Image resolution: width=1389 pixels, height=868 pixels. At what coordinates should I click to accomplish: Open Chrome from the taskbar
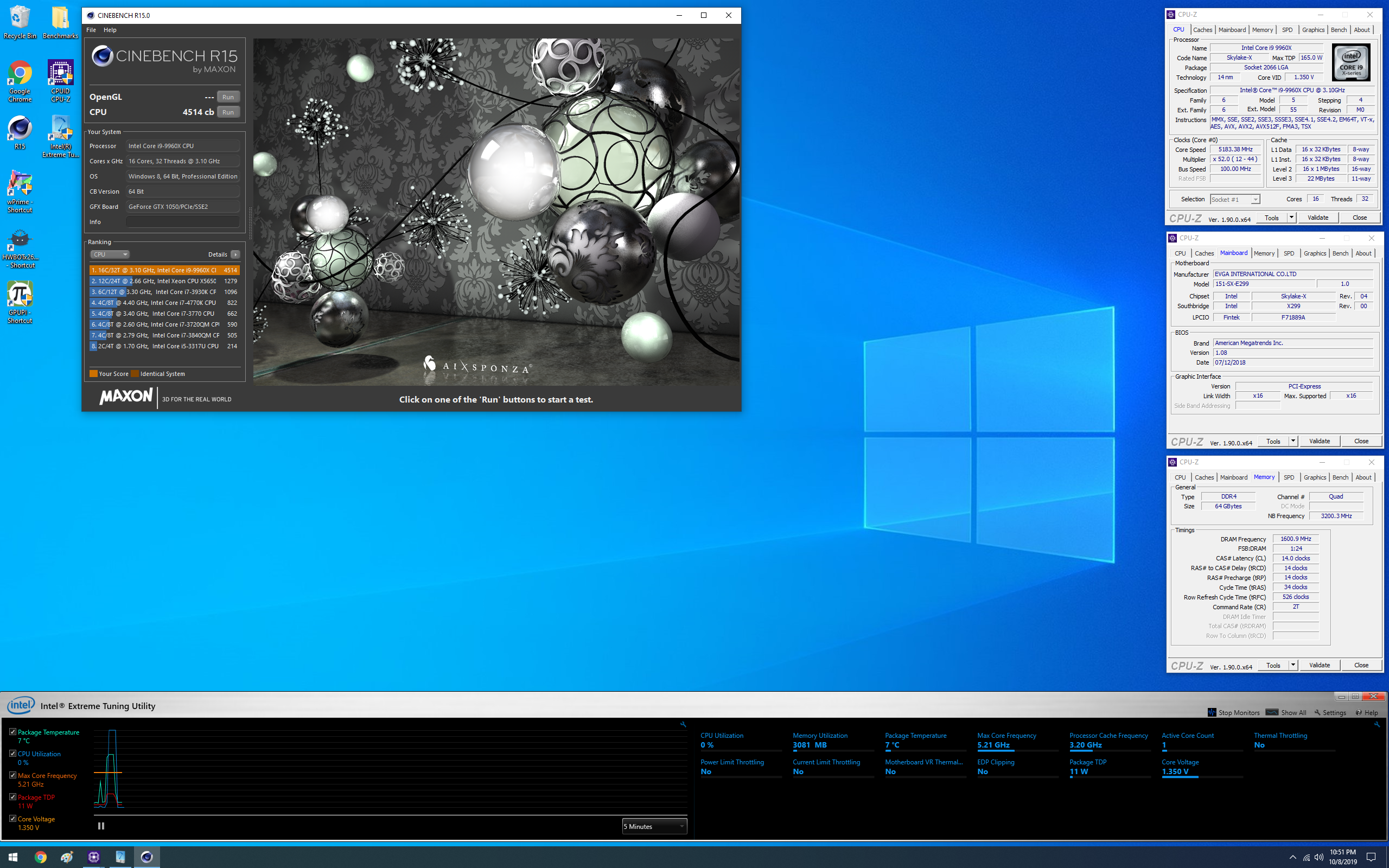(40, 857)
